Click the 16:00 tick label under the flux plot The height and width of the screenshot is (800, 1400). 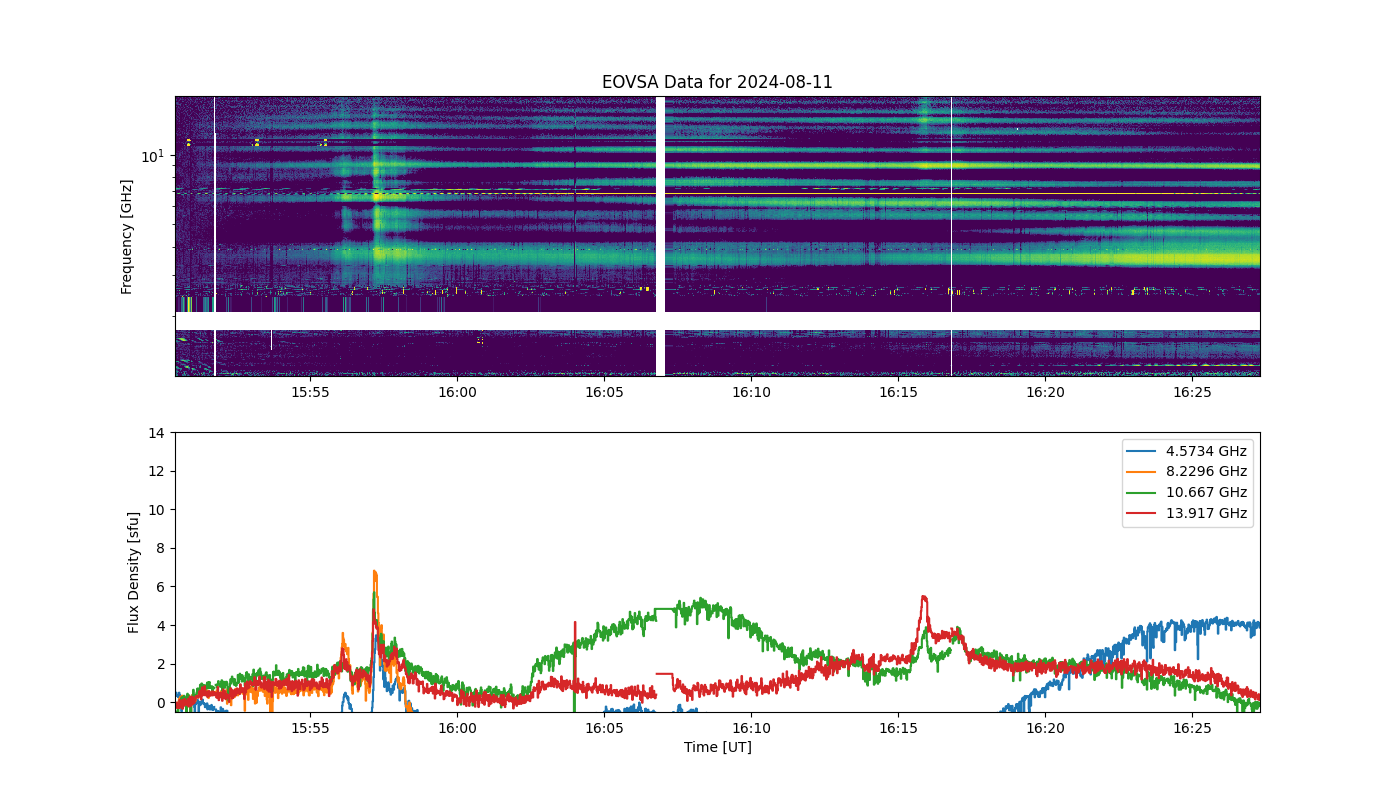[457, 728]
